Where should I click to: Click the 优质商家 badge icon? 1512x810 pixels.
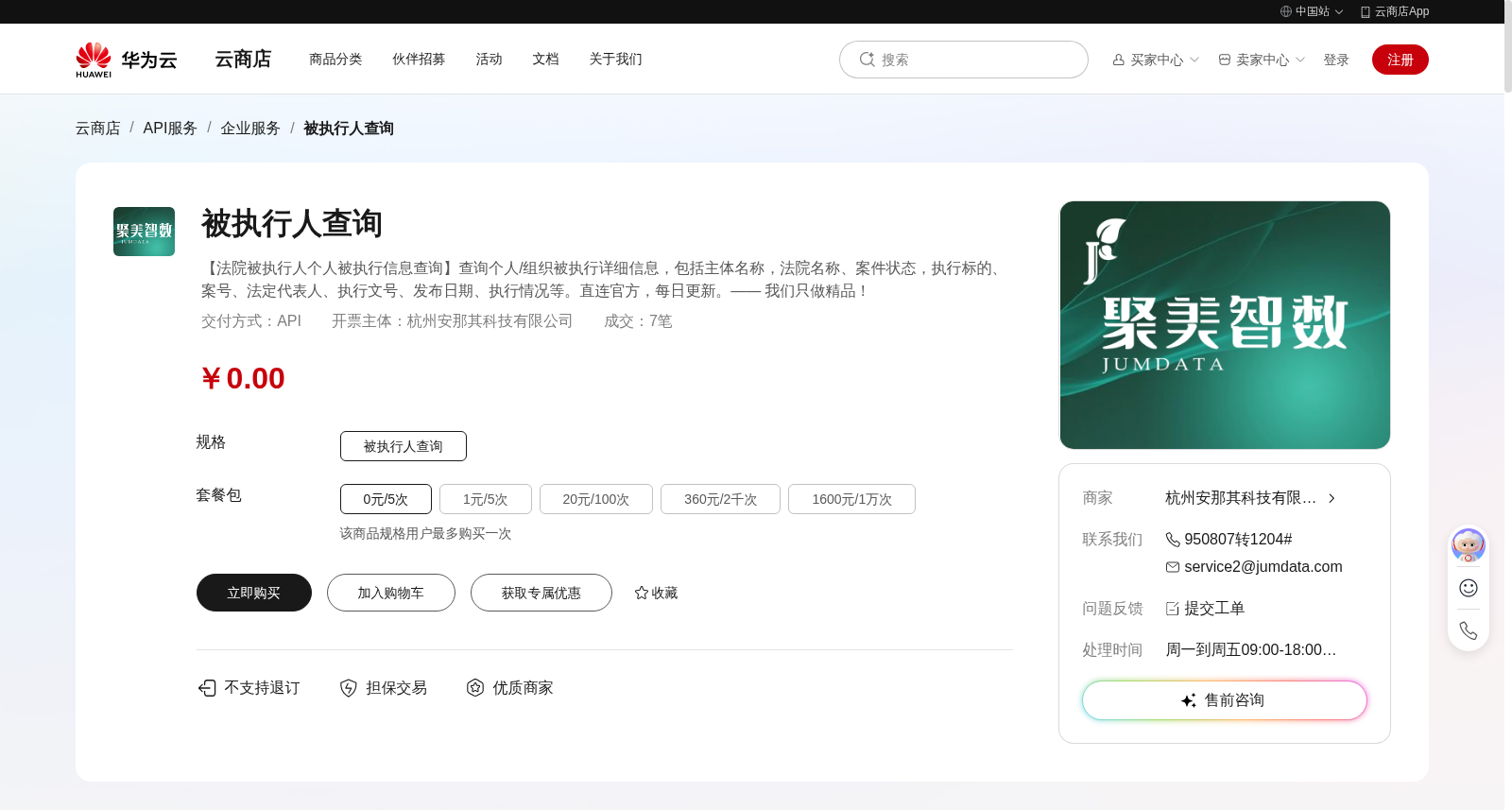tap(475, 688)
